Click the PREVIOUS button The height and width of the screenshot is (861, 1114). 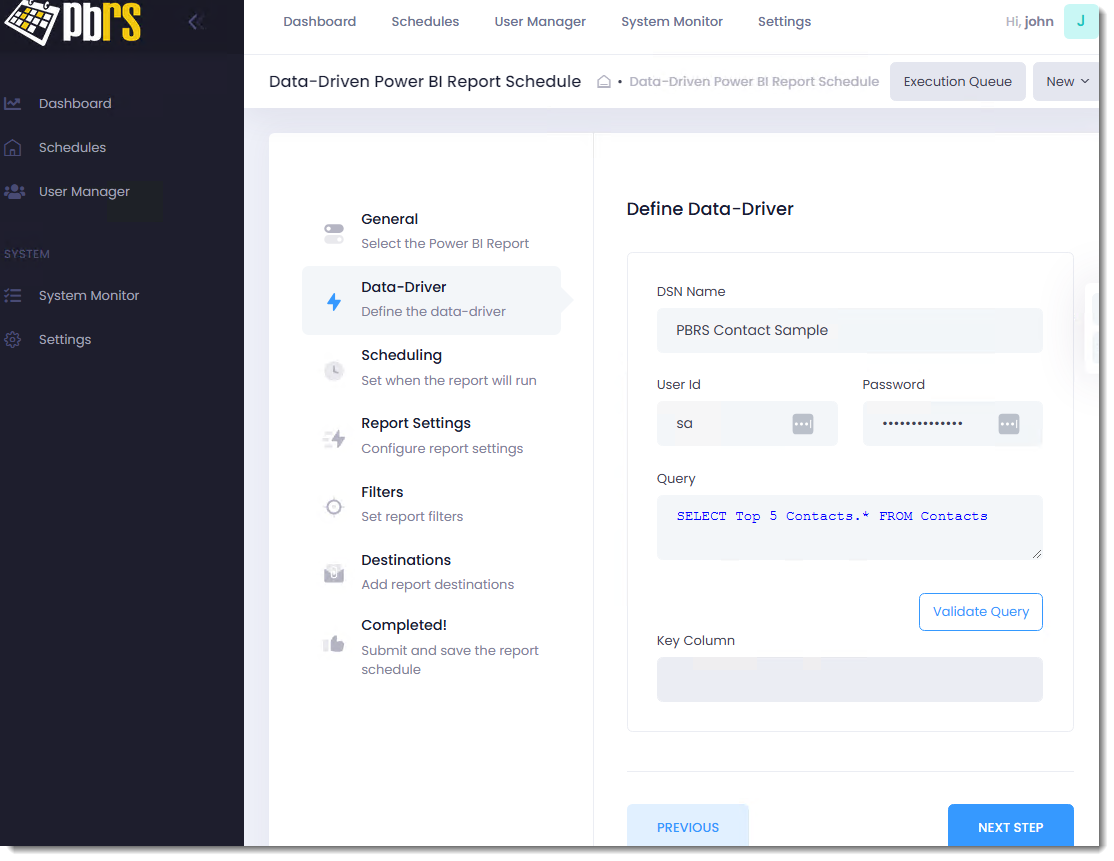click(x=688, y=825)
